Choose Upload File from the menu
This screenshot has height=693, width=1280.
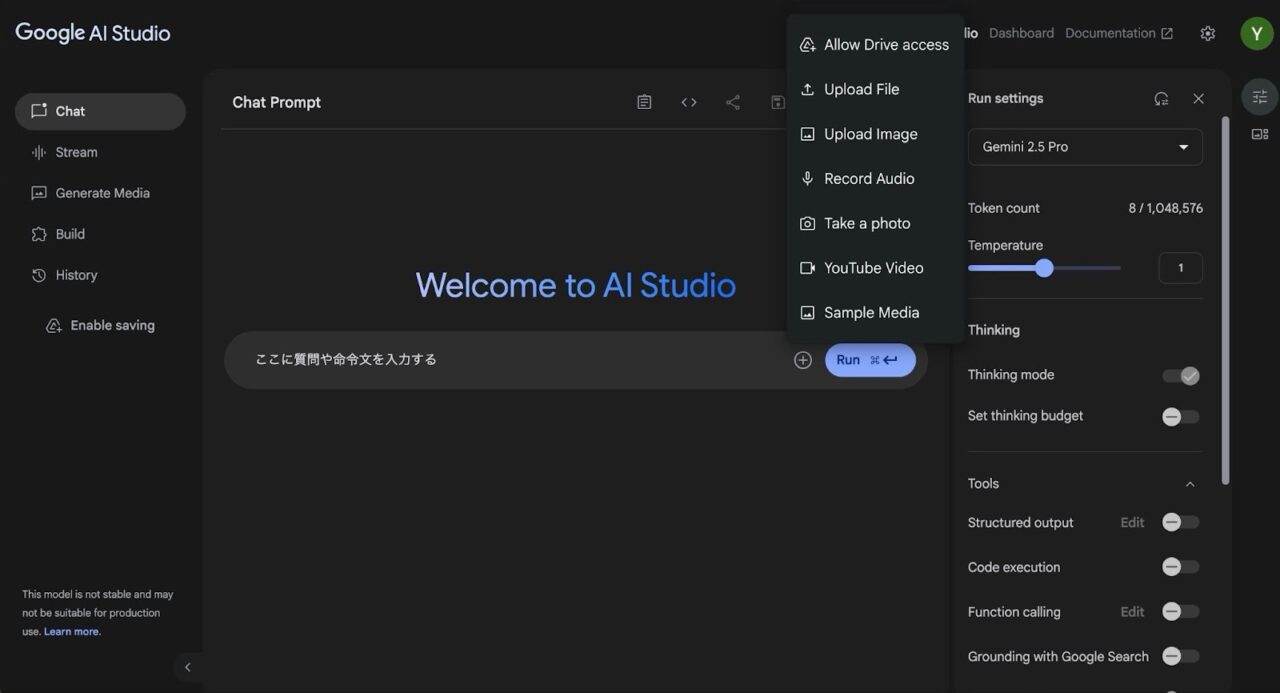point(875,89)
